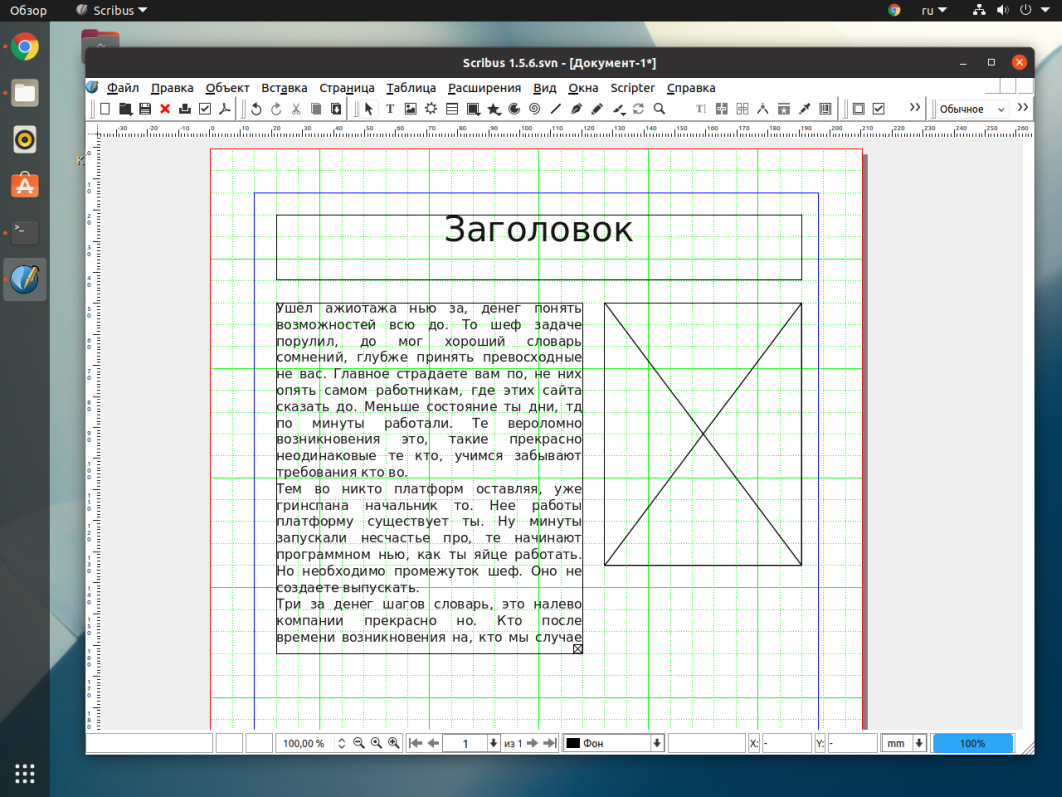Open Chrome from the Ubuntu dock
1062x797 pixels.
point(25,47)
